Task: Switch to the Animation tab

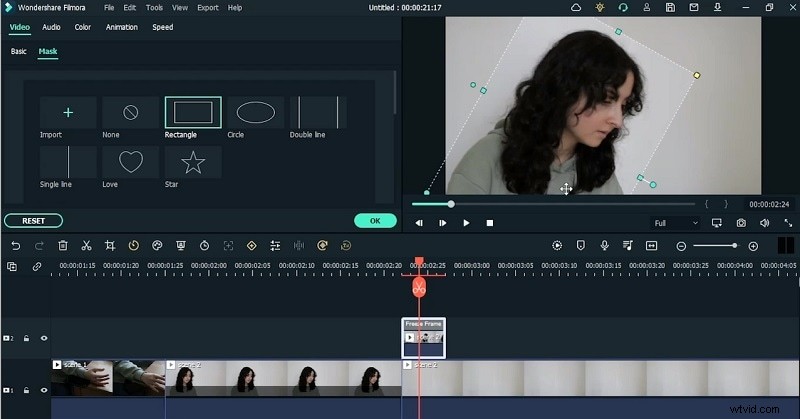Action: tap(122, 27)
